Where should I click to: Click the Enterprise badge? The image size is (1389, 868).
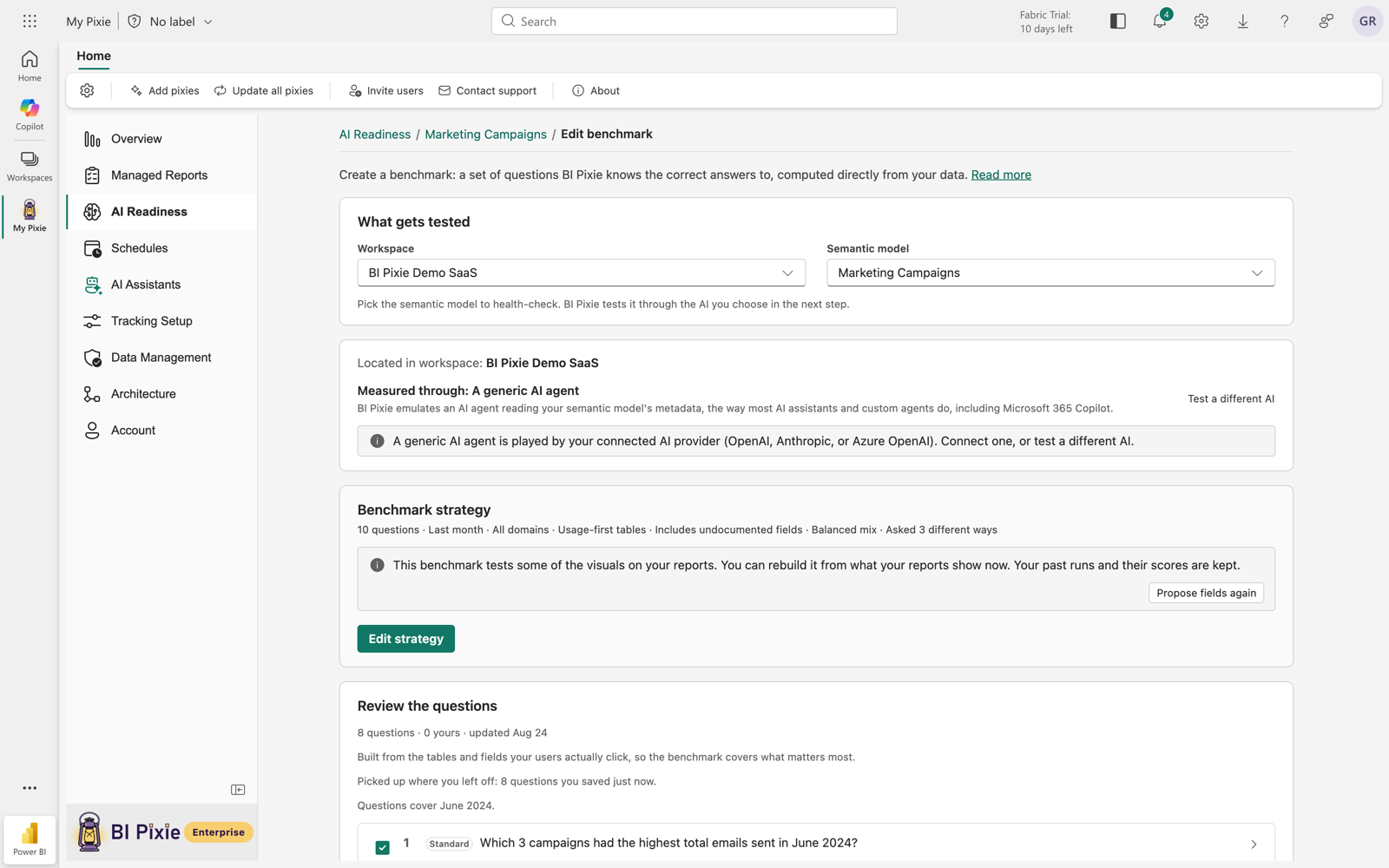pos(219,832)
